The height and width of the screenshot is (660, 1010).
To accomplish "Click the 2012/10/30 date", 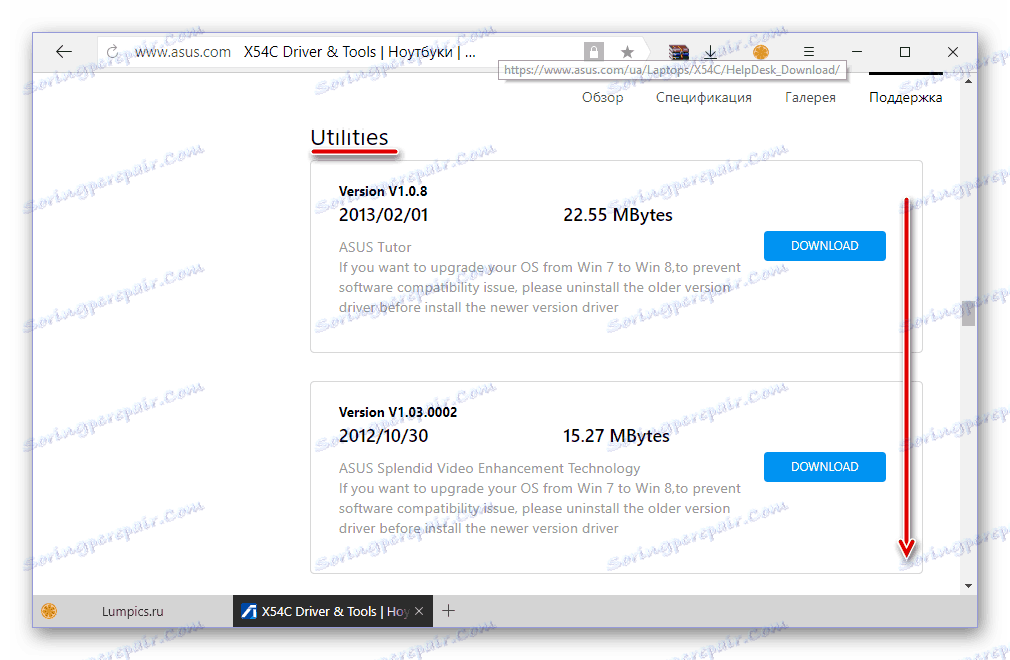I will tap(383, 436).
